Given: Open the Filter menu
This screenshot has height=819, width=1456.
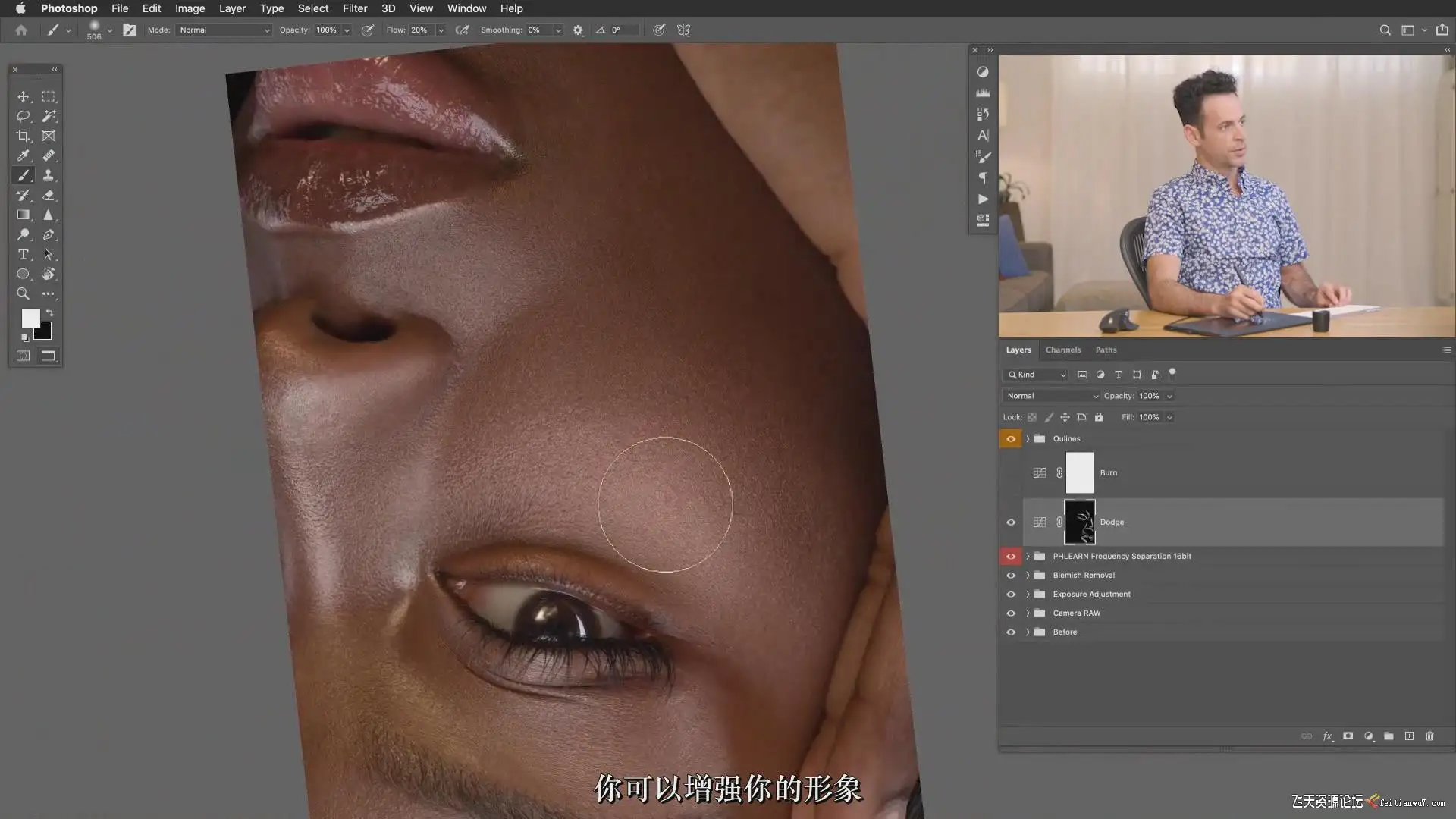Looking at the screenshot, I should click(354, 8).
